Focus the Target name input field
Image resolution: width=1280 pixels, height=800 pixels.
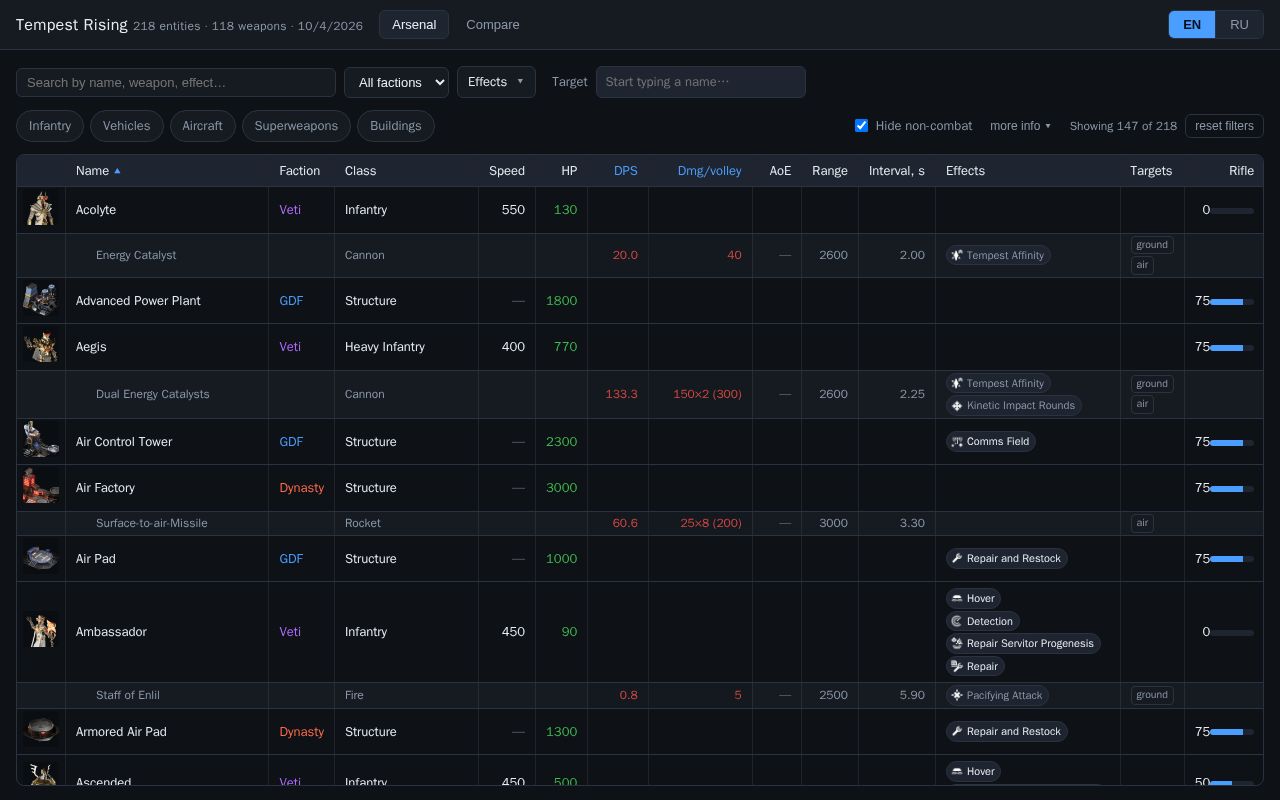[x=701, y=82]
